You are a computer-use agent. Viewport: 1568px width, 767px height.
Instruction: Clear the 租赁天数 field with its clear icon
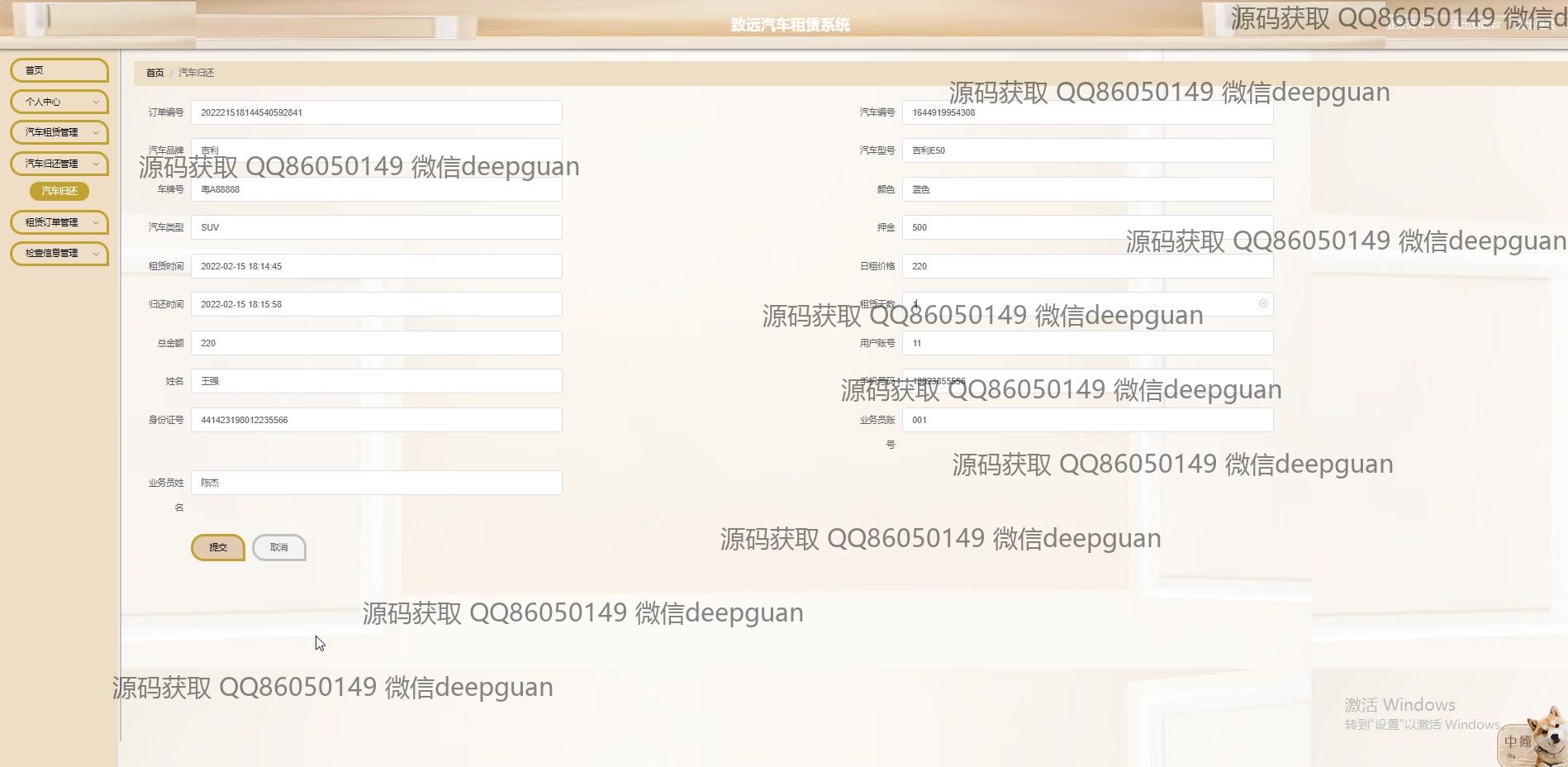(x=1262, y=304)
